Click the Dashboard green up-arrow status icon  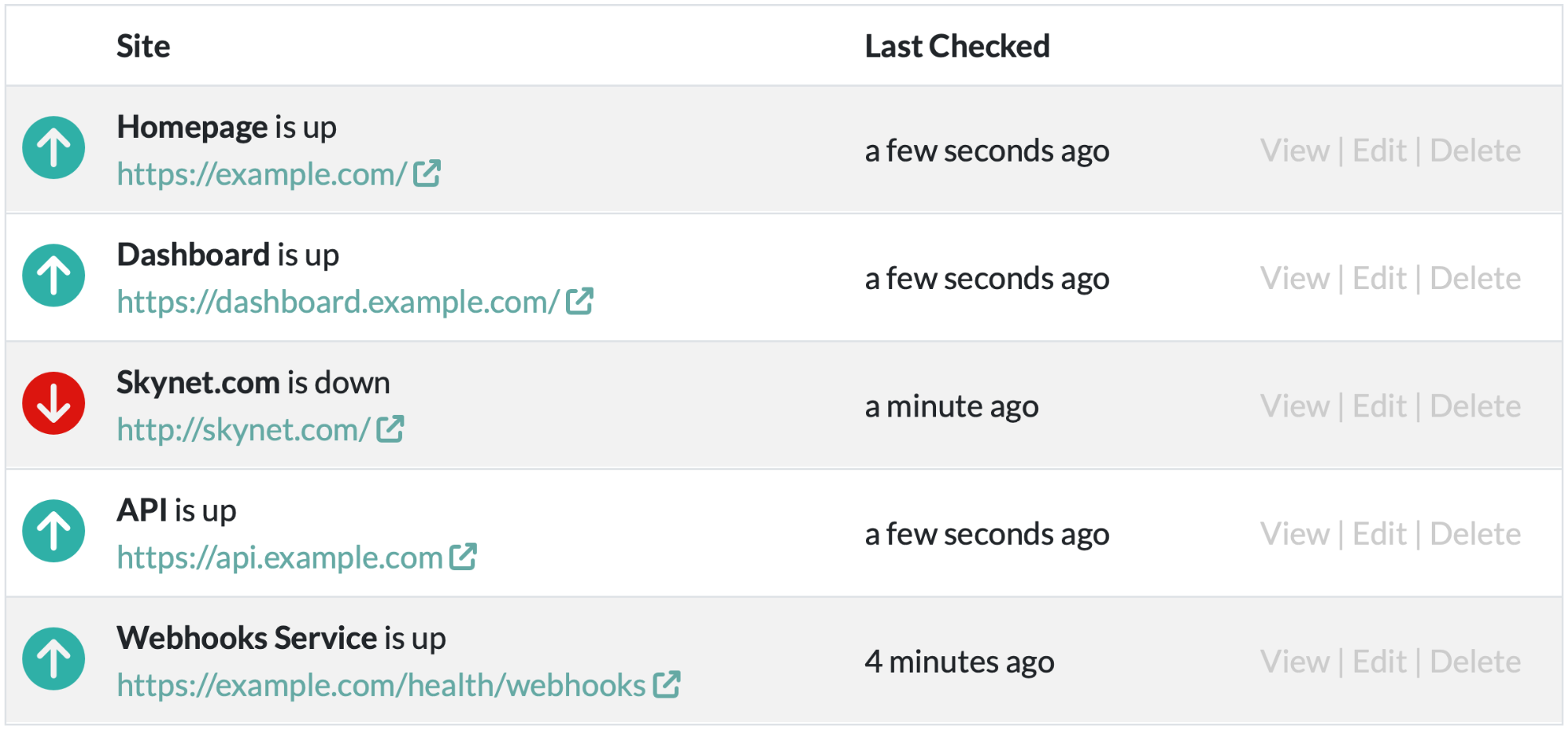tap(53, 276)
